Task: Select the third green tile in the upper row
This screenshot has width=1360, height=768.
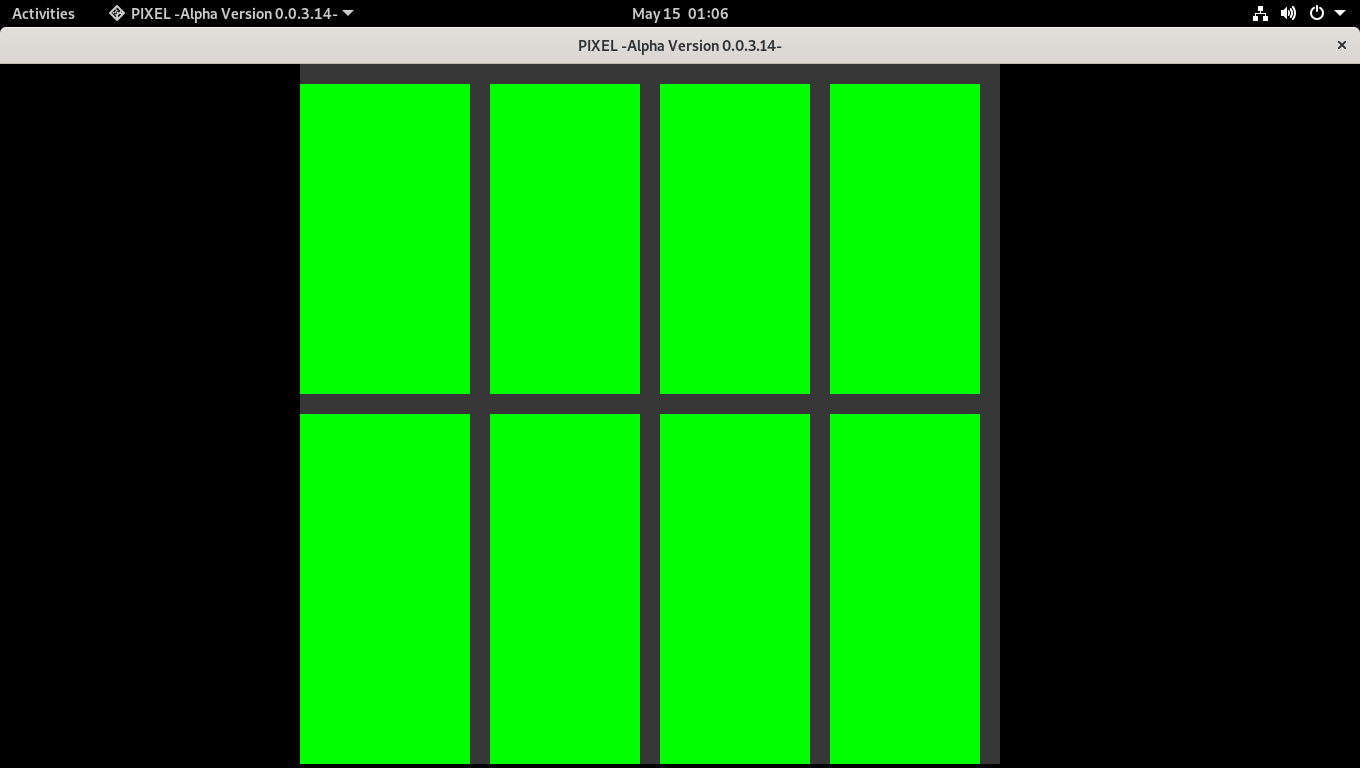Action: pyautogui.click(x=735, y=239)
